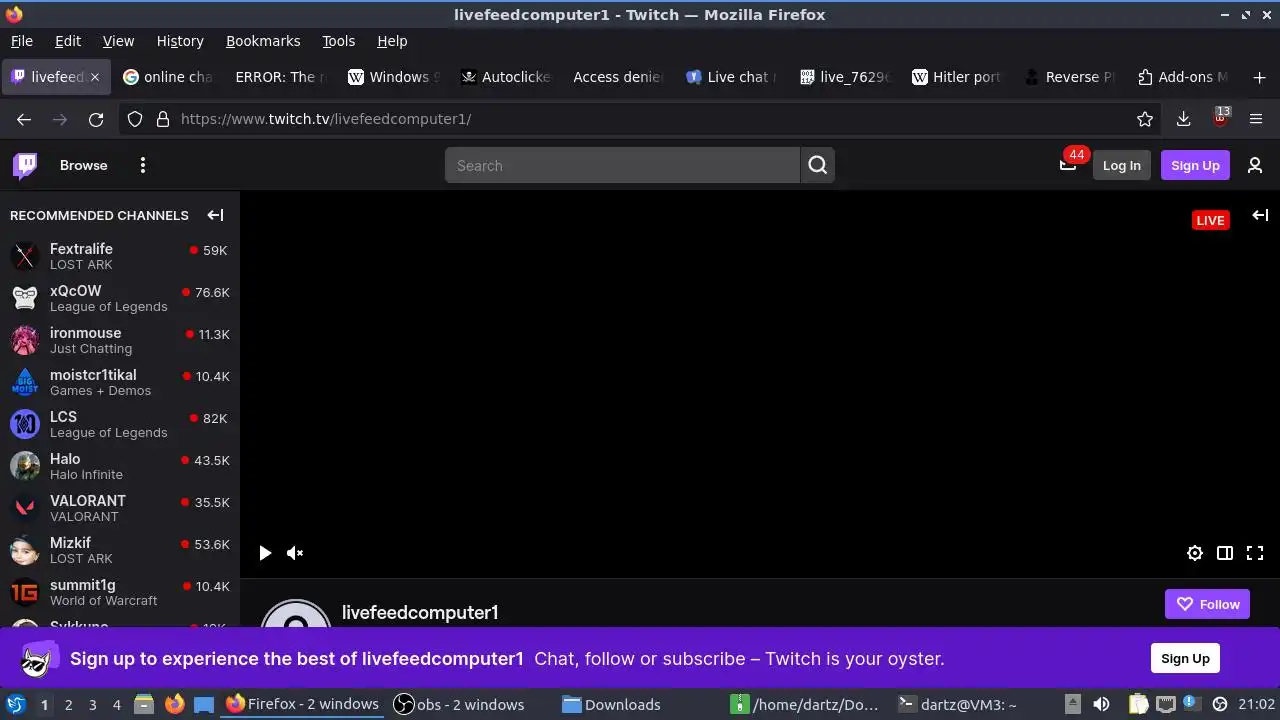Click the Browse link
This screenshot has width=1280, height=720.
point(83,165)
